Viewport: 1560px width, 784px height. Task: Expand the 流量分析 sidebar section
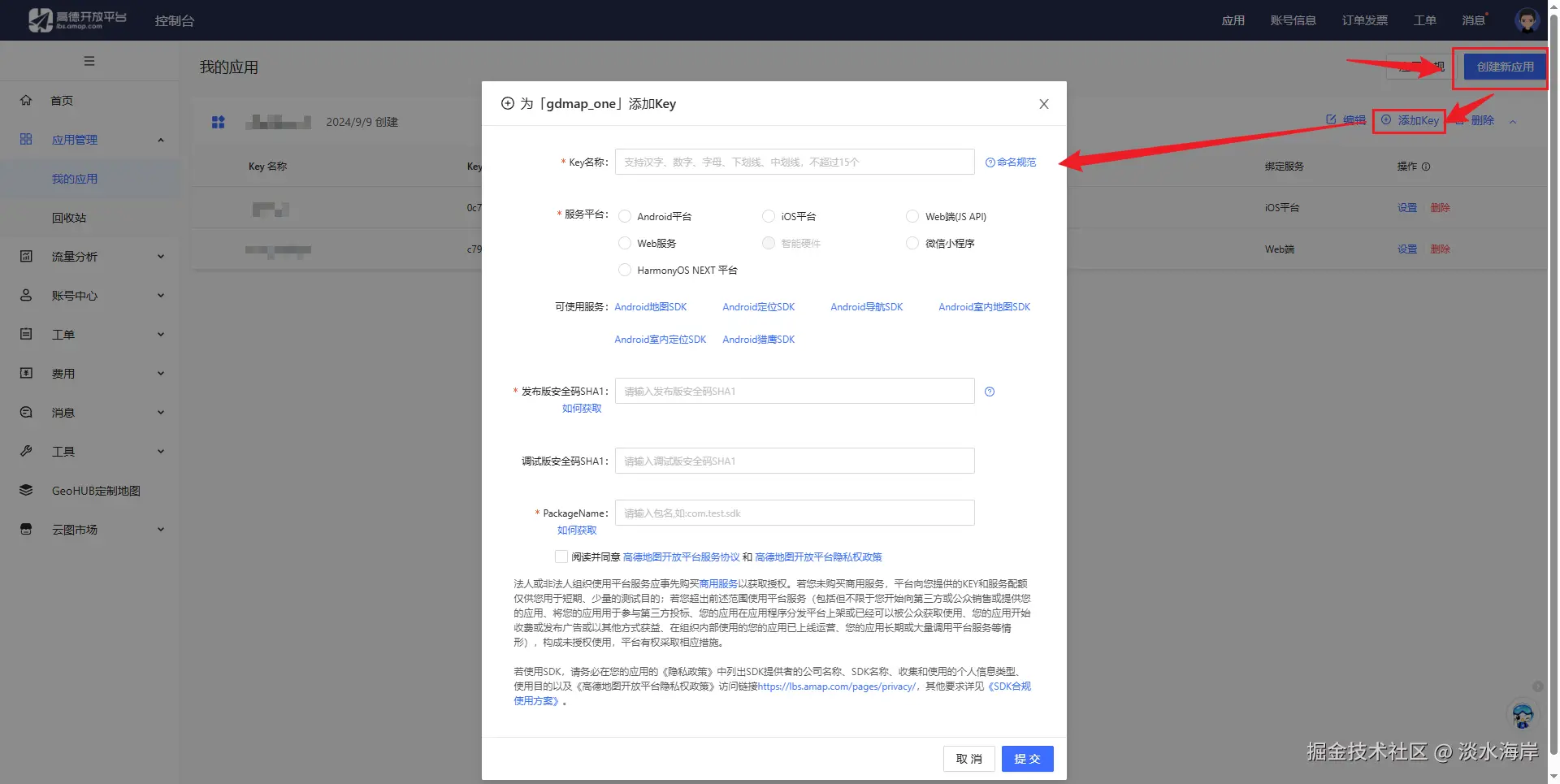tap(161, 257)
